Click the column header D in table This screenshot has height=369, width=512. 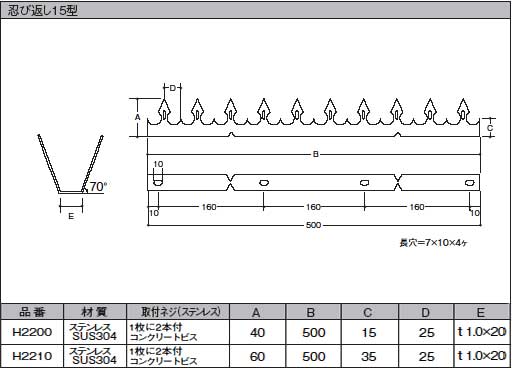point(426,312)
